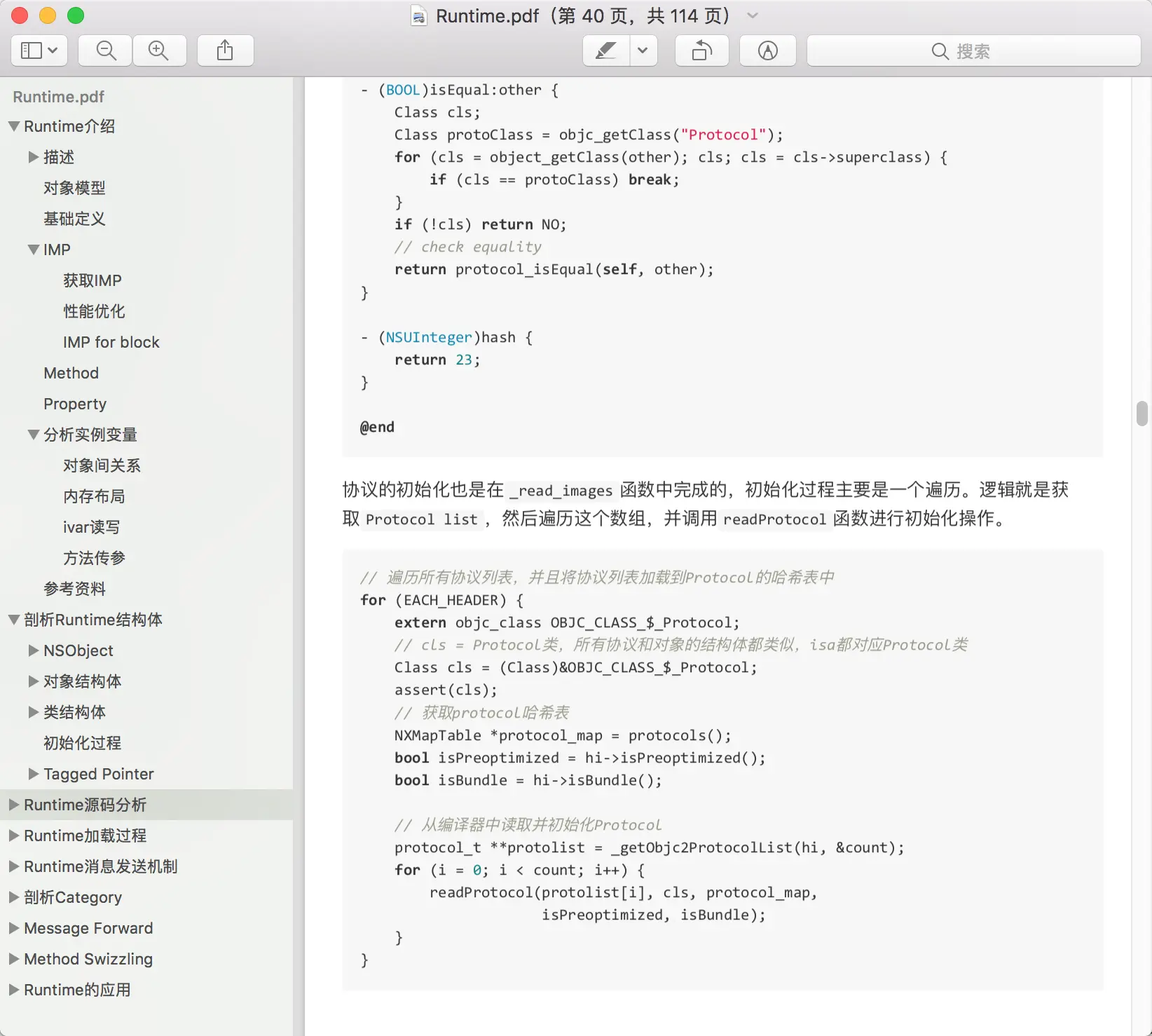Collapse the IMP outline item
The height and width of the screenshot is (1036, 1152).
33,250
